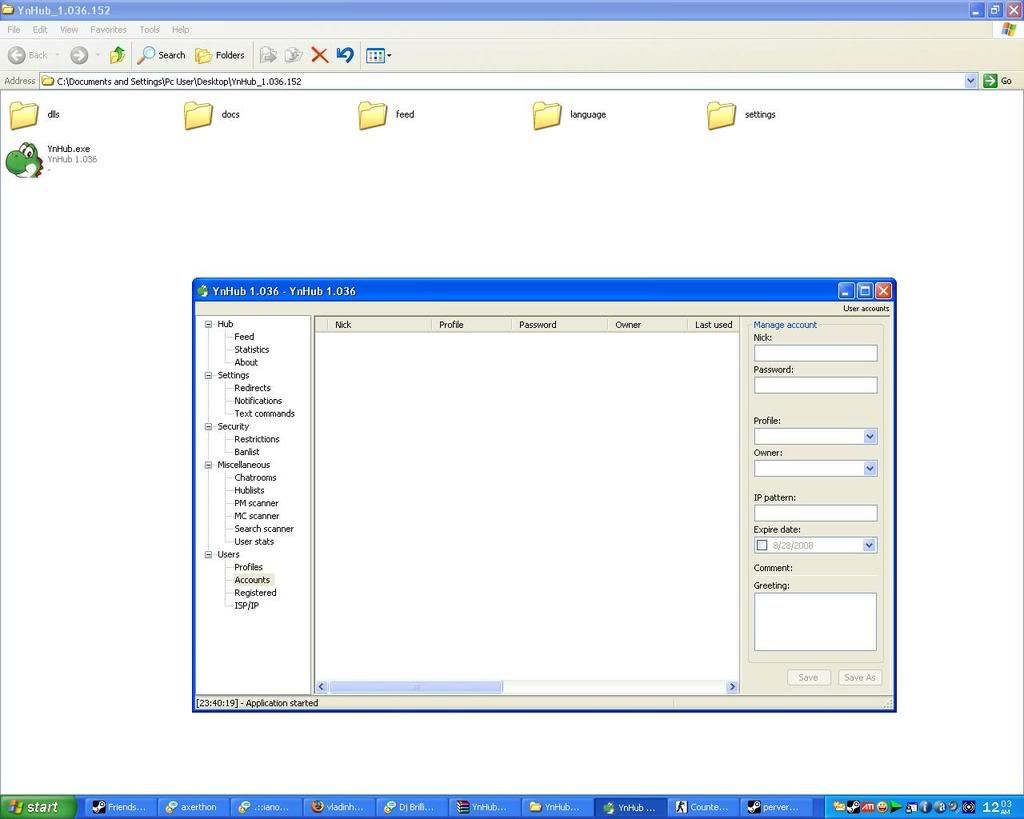
Task: Click the accounts list horizontal scrollbar thumb
Action: [416, 687]
